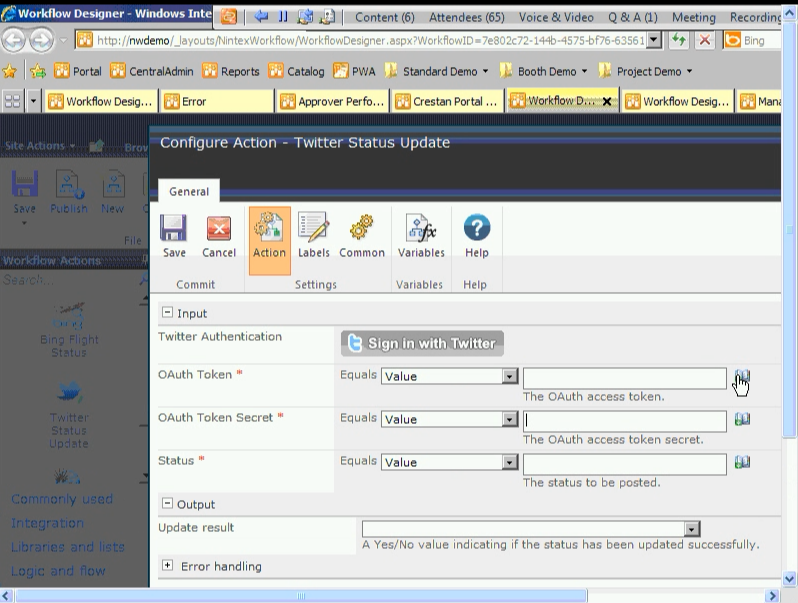The height and width of the screenshot is (603, 798).
Task: Open the Update result dropdown
Action: click(x=691, y=529)
